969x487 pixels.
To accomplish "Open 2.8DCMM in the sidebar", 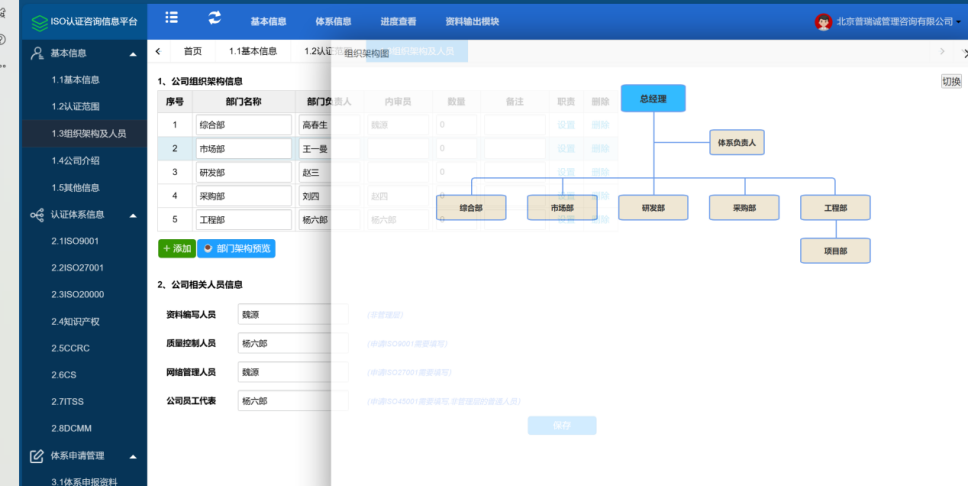I will (71, 428).
